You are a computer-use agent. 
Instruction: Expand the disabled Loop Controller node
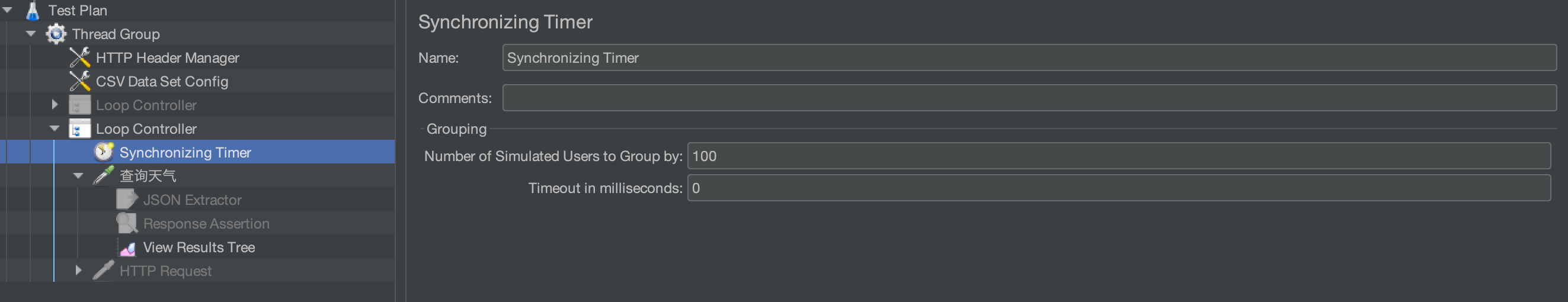55,105
